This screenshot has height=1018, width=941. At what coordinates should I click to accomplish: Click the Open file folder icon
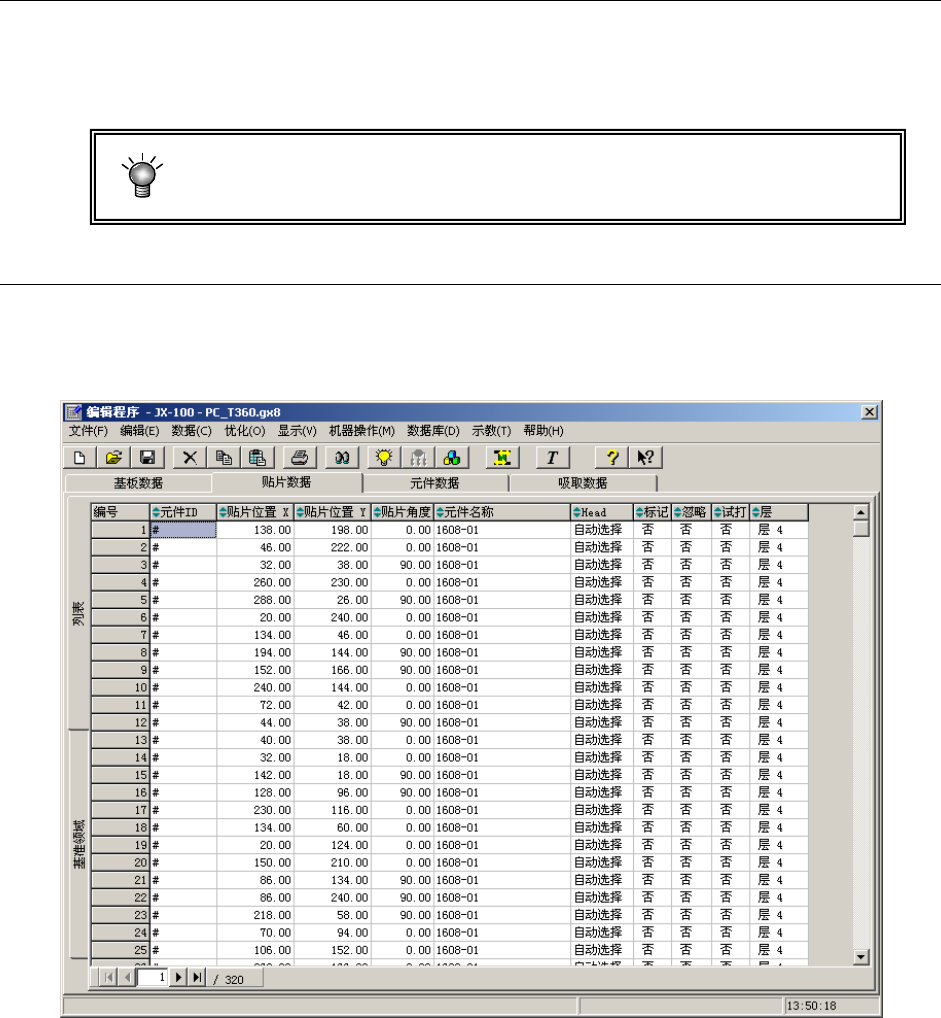click(x=114, y=458)
